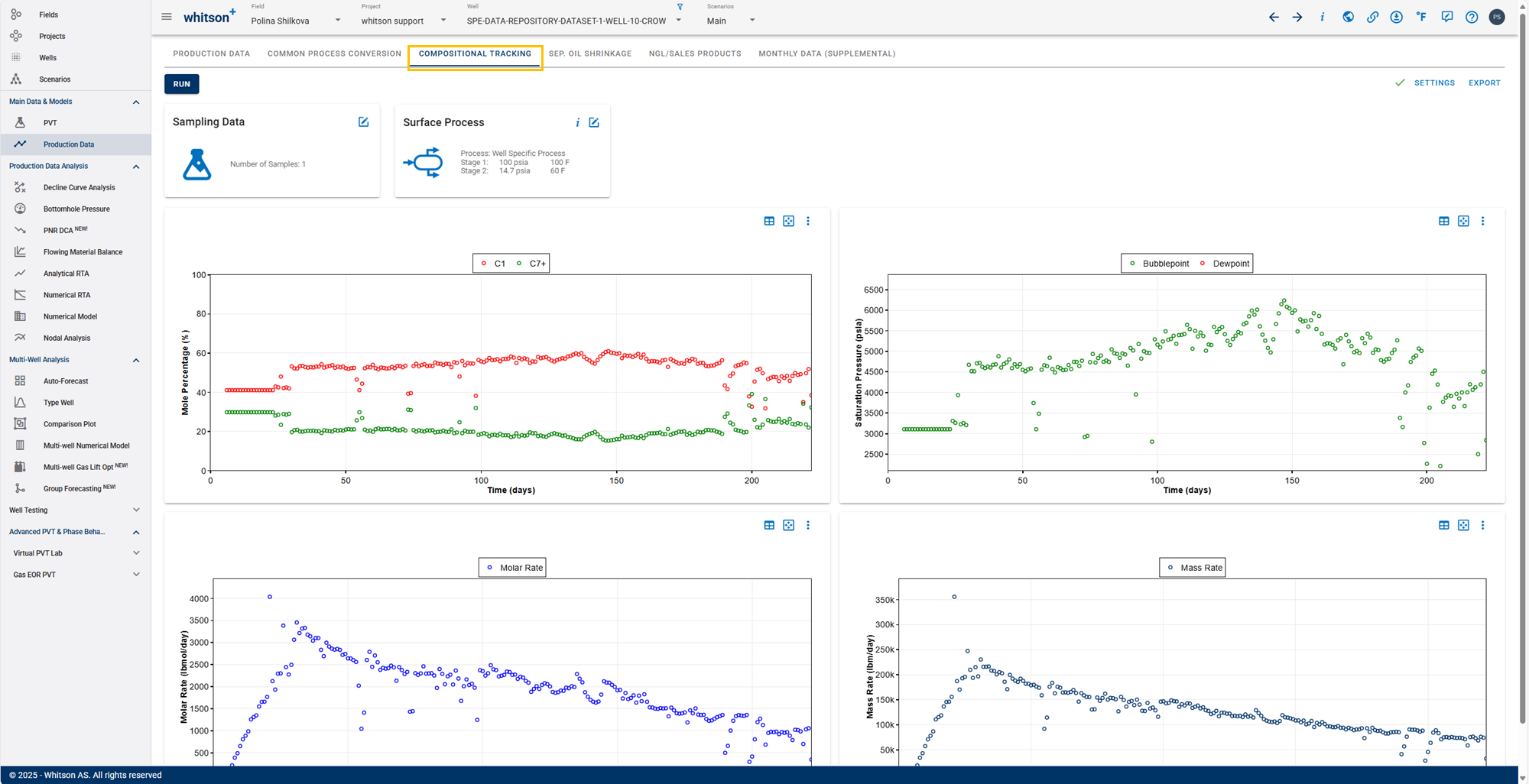Toggle markers icon on Mass Rate chart

(x=1463, y=525)
